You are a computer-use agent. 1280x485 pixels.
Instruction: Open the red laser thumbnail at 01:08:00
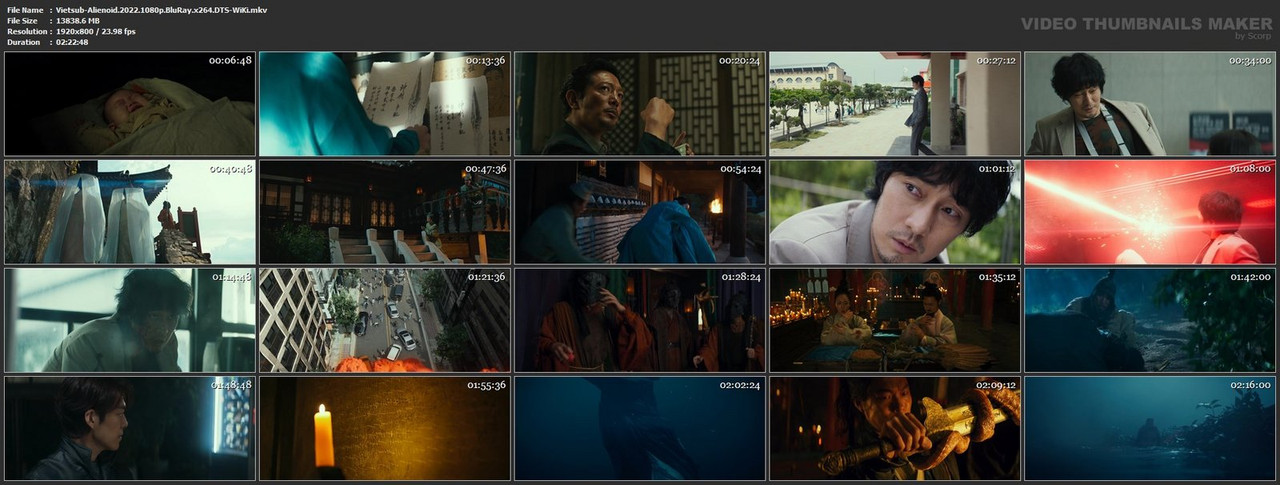[x=1150, y=212]
